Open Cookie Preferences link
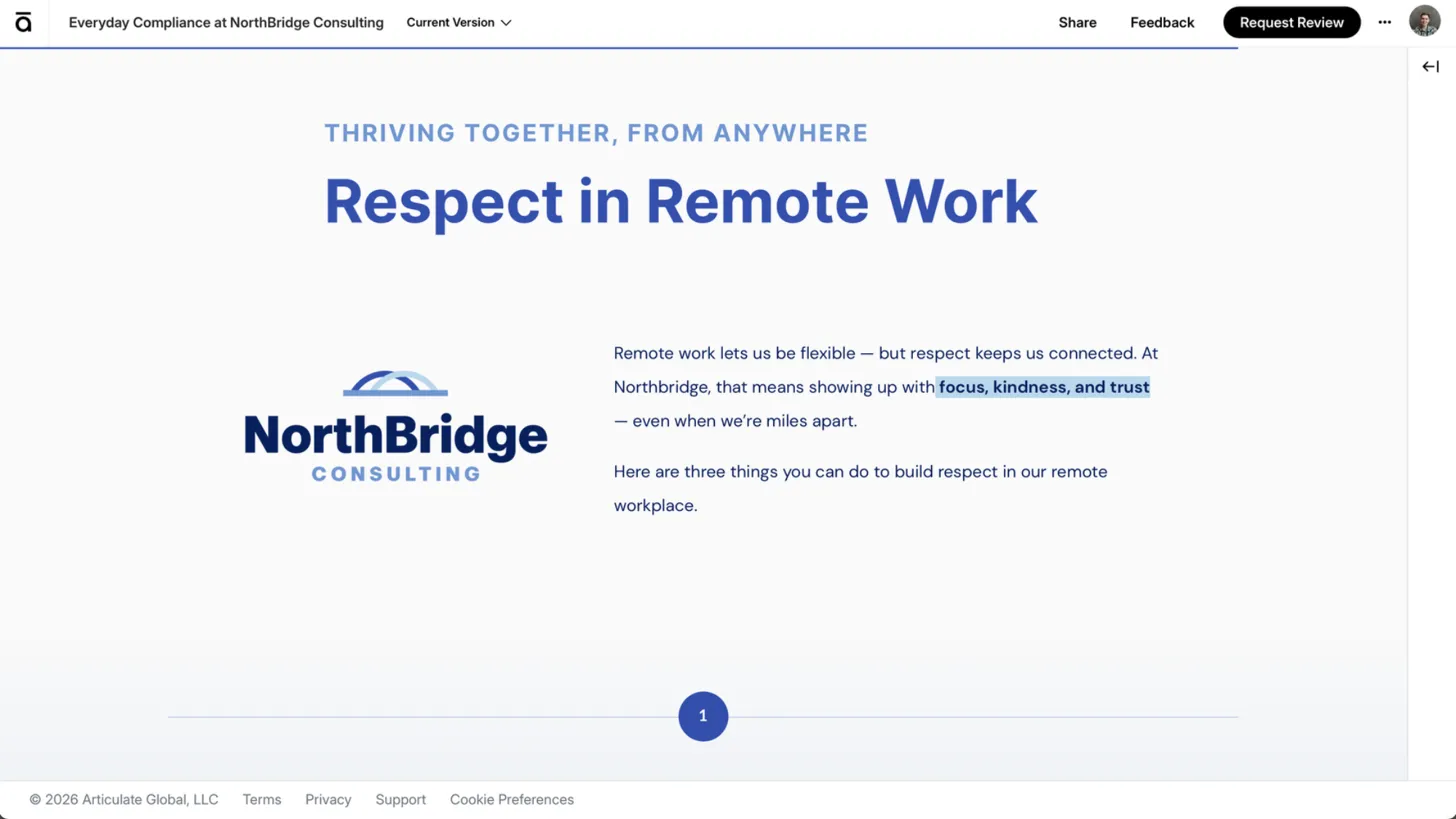This screenshot has height=819, width=1456. coord(512,800)
